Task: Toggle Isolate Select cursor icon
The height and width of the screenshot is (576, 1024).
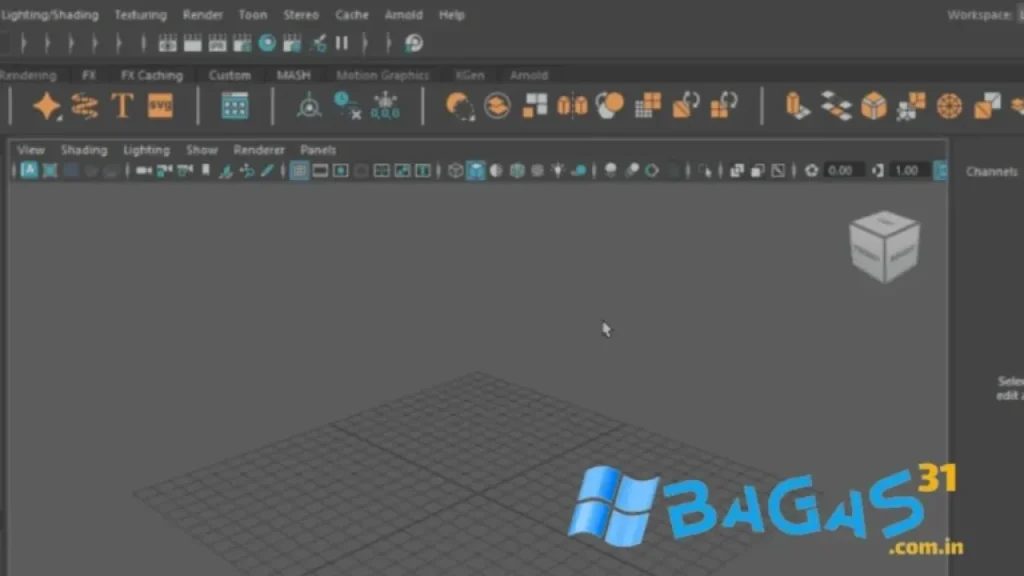Action: pos(705,170)
